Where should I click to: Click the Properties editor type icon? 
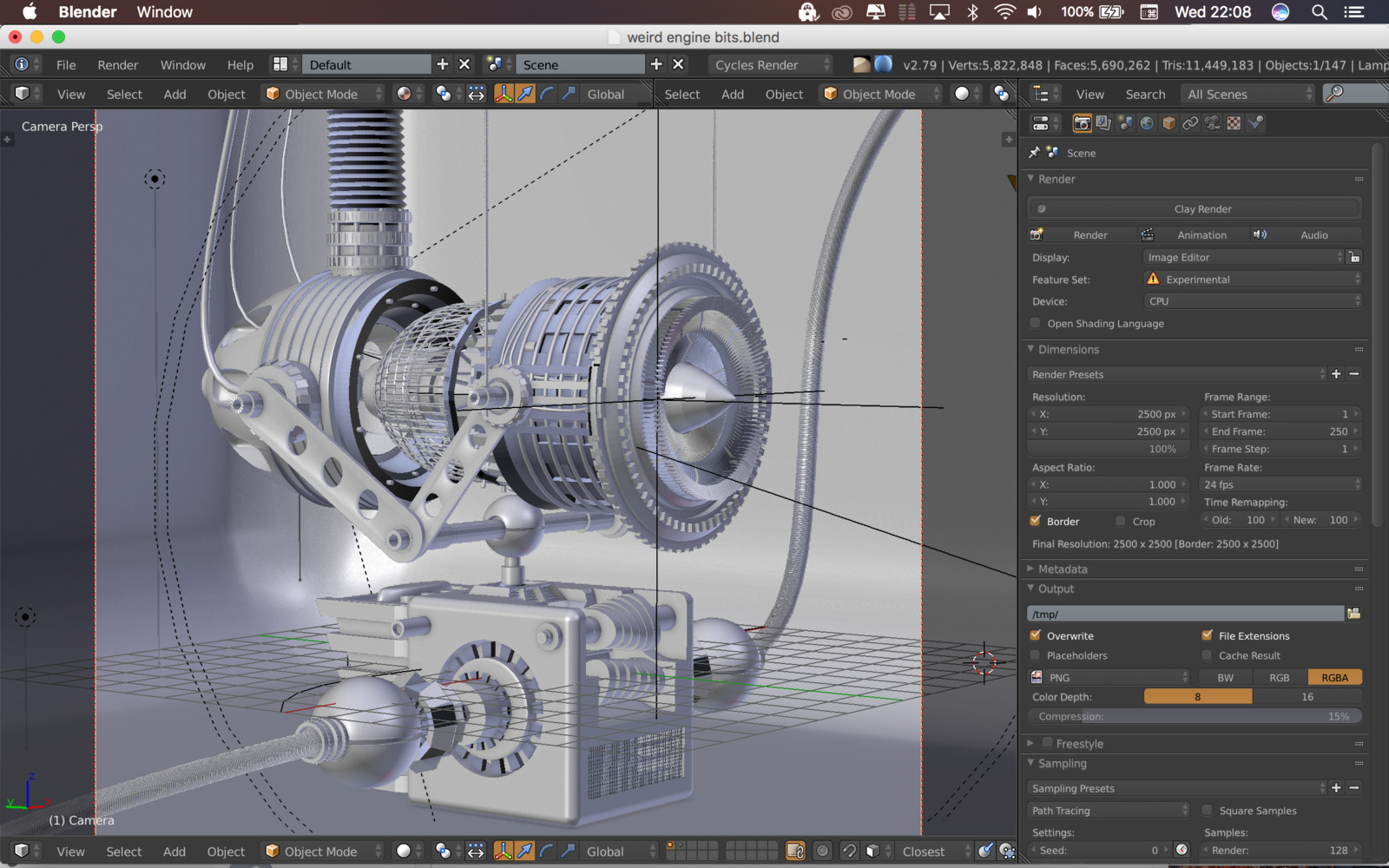pos(1045,123)
